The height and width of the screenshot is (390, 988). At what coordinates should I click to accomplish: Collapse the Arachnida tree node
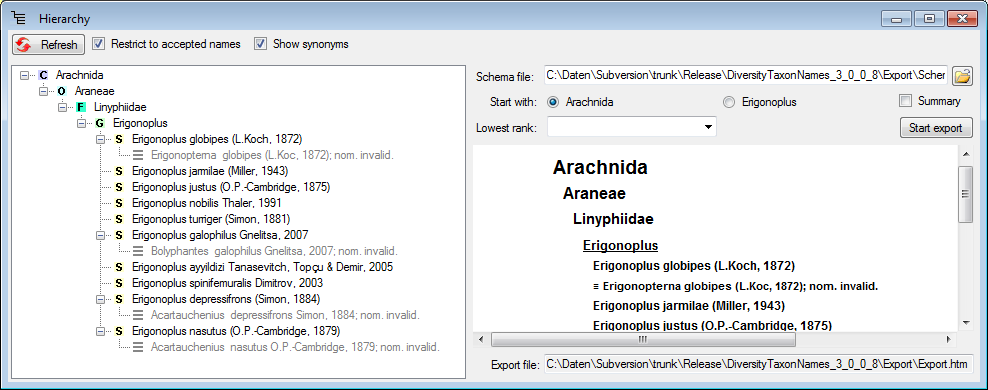point(24,75)
